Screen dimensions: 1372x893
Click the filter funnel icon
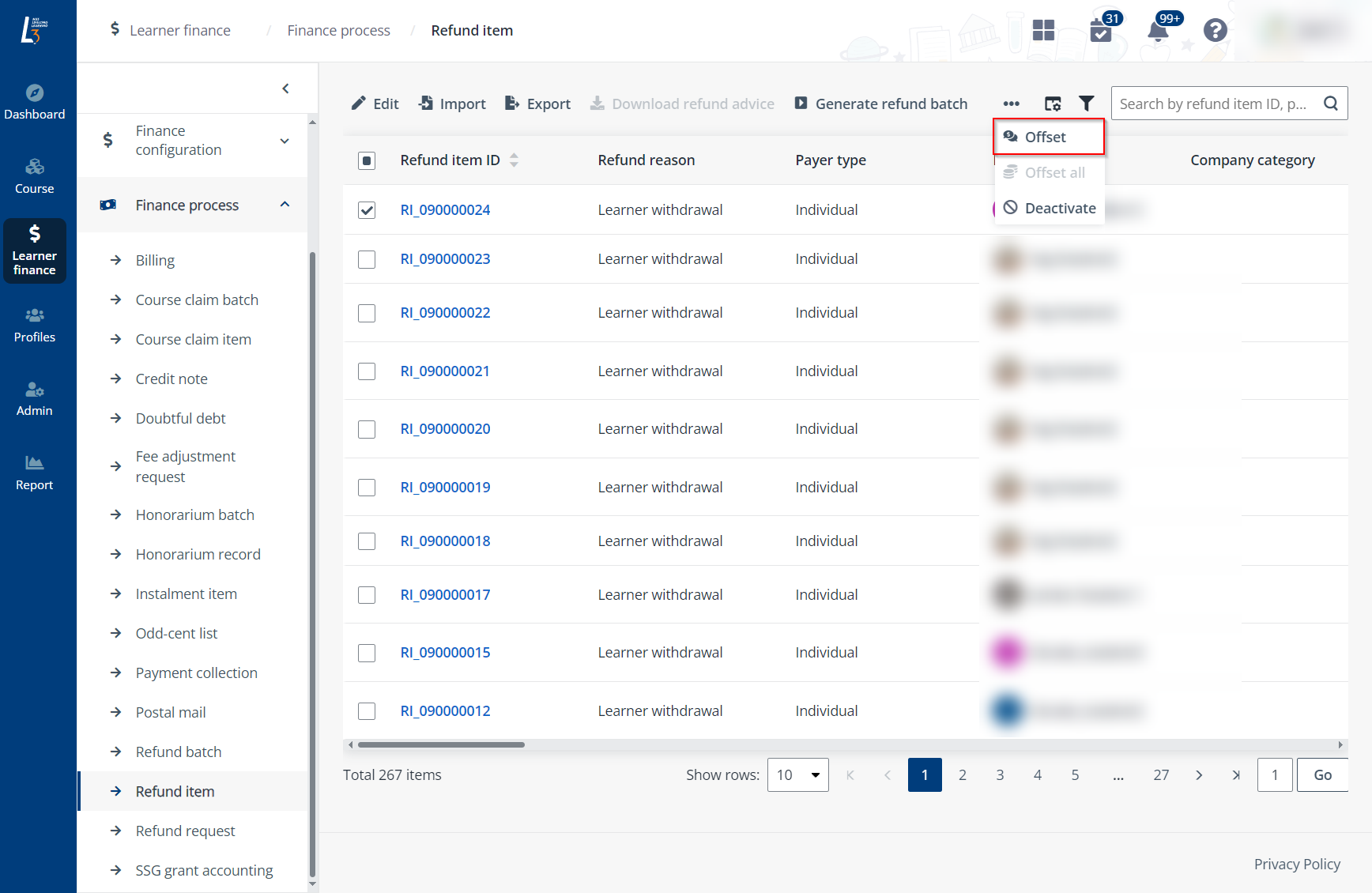point(1087,104)
